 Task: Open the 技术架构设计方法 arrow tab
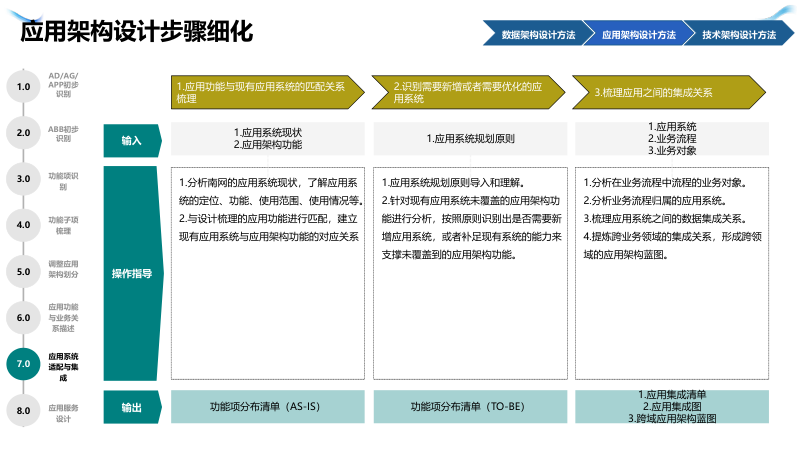tap(739, 34)
